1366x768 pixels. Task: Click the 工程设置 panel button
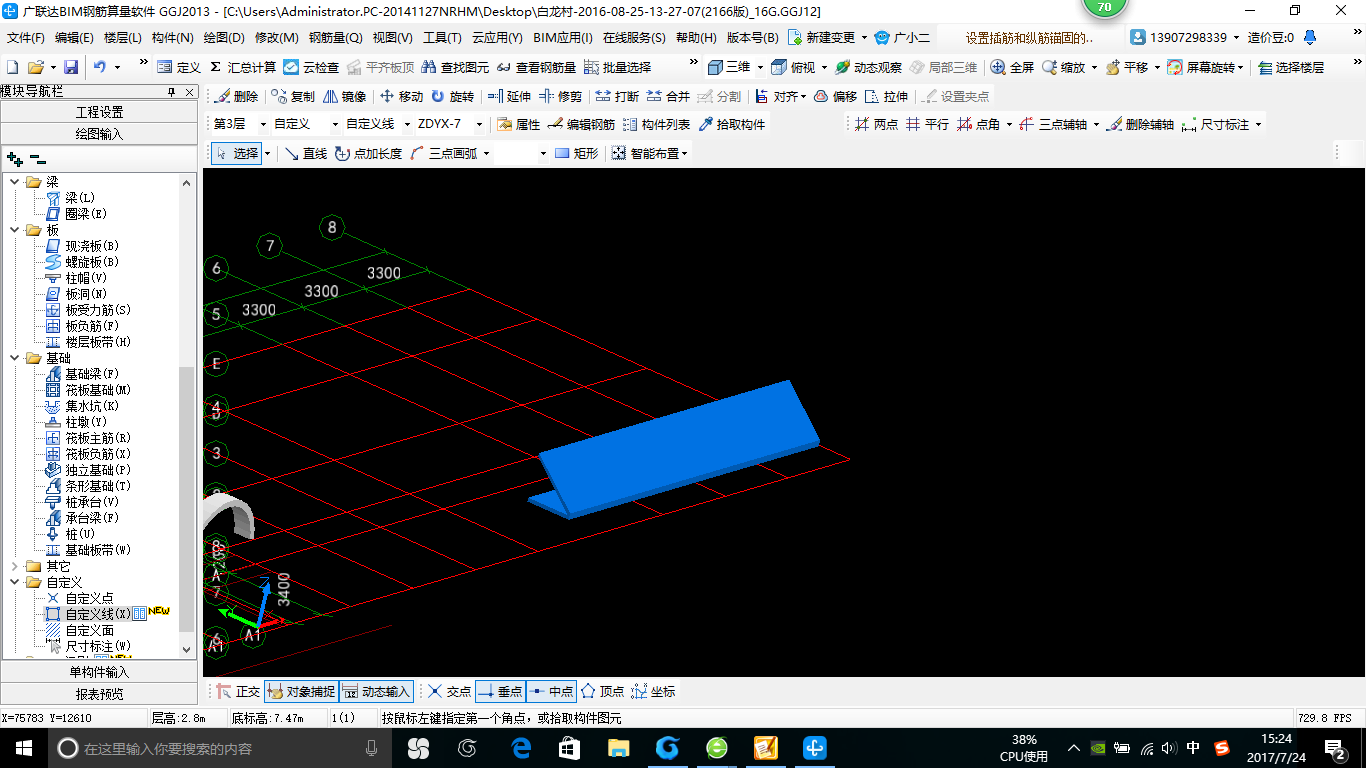pos(99,112)
